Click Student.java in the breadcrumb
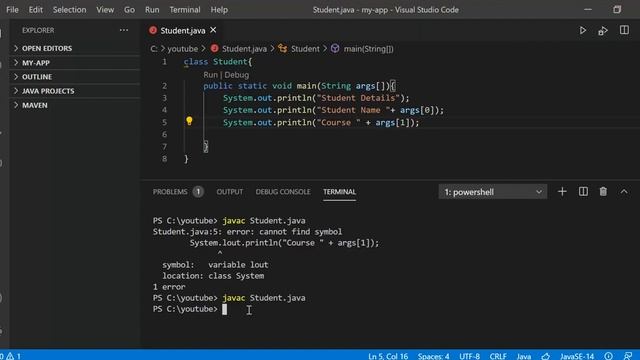Screen dimensions: 640x360 click(244, 49)
